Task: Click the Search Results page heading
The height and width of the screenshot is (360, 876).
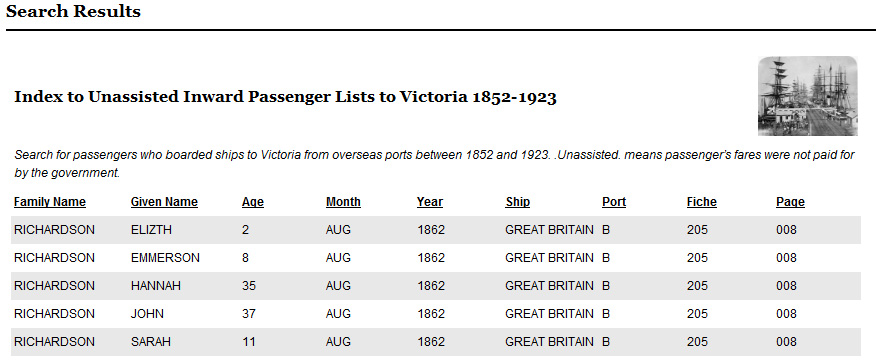Action: (73, 11)
